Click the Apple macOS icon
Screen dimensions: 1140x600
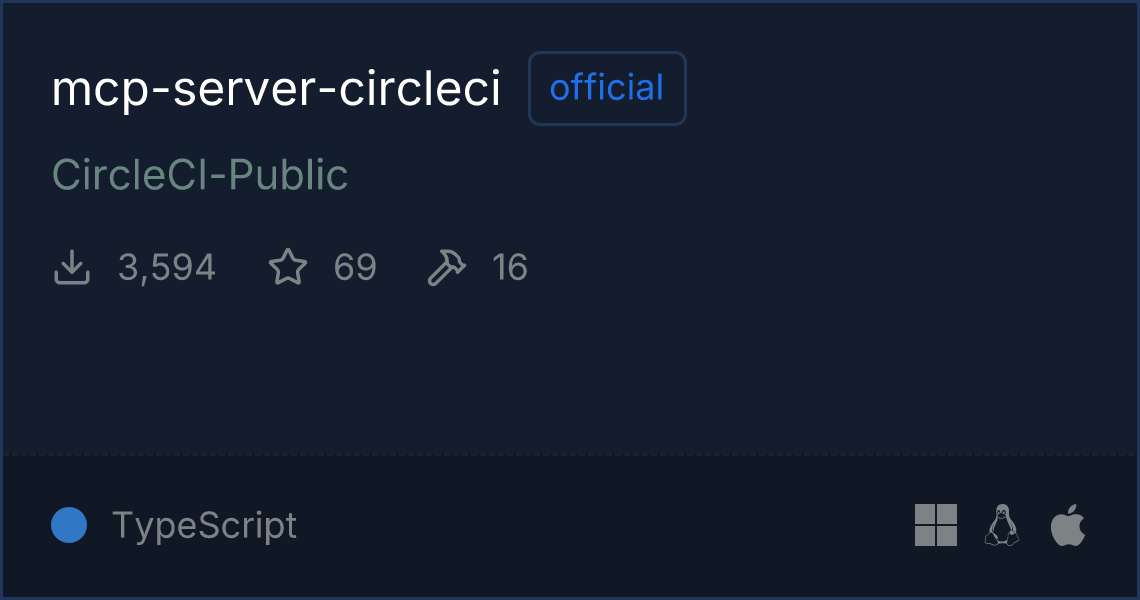tap(1068, 525)
